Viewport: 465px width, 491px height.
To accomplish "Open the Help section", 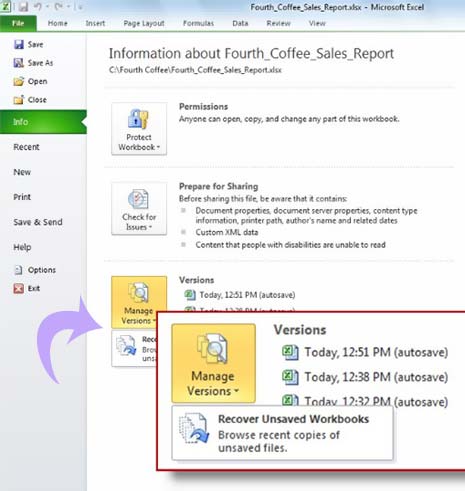I will [x=22, y=247].
